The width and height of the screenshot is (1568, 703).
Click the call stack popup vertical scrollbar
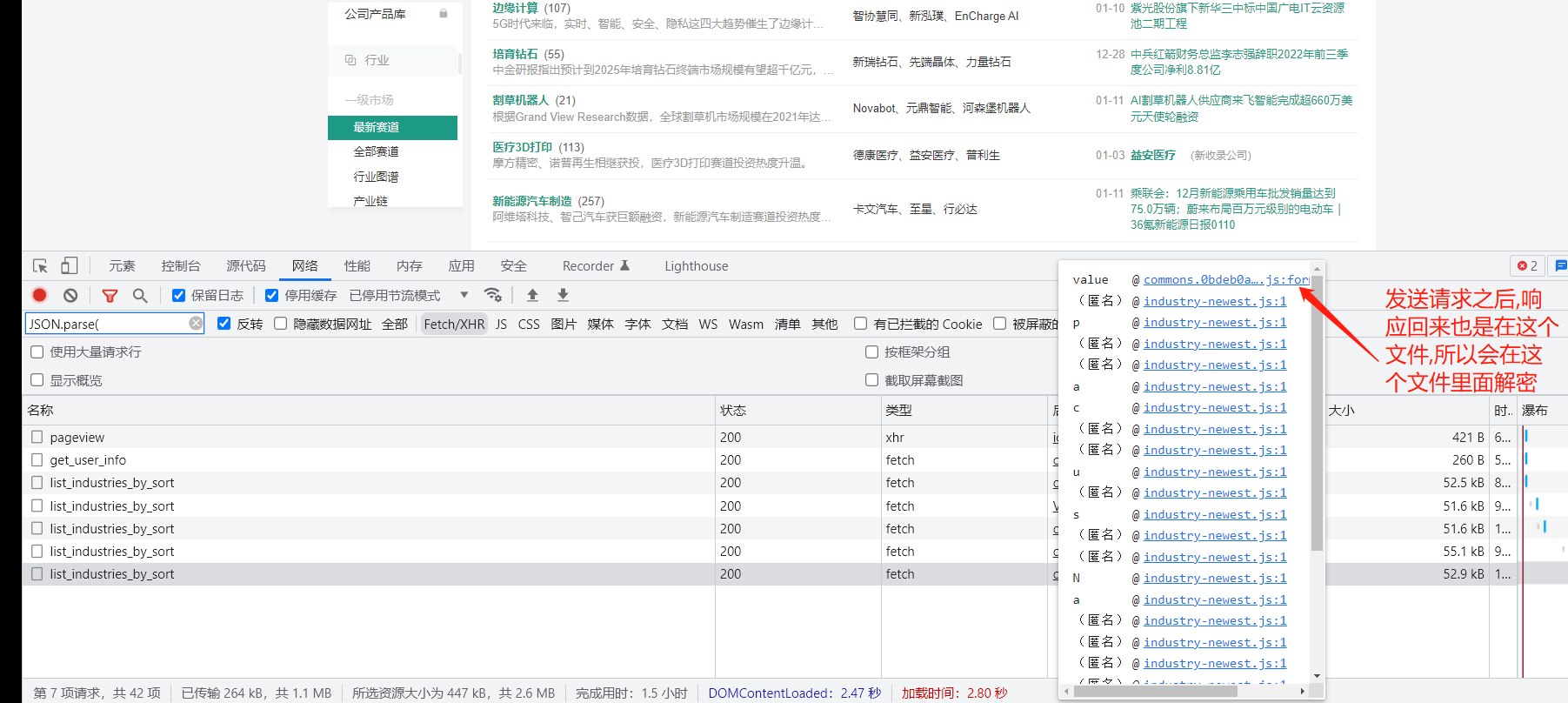tap(1317, 413)
